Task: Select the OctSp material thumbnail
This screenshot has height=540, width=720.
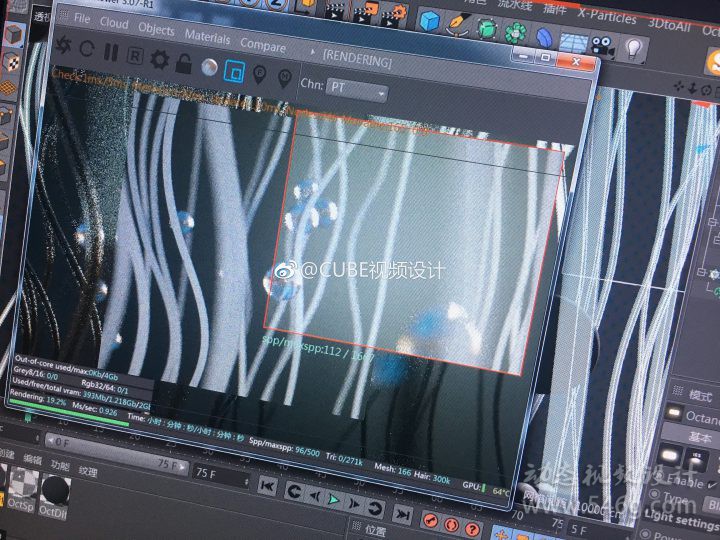Action: pos(22,489)
